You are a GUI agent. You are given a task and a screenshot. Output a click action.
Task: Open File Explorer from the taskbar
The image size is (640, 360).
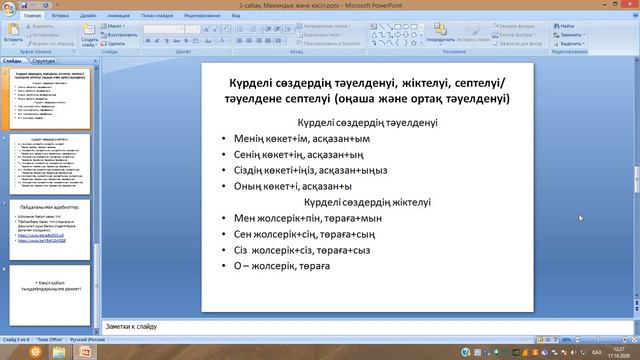click(x=59, y=352)
